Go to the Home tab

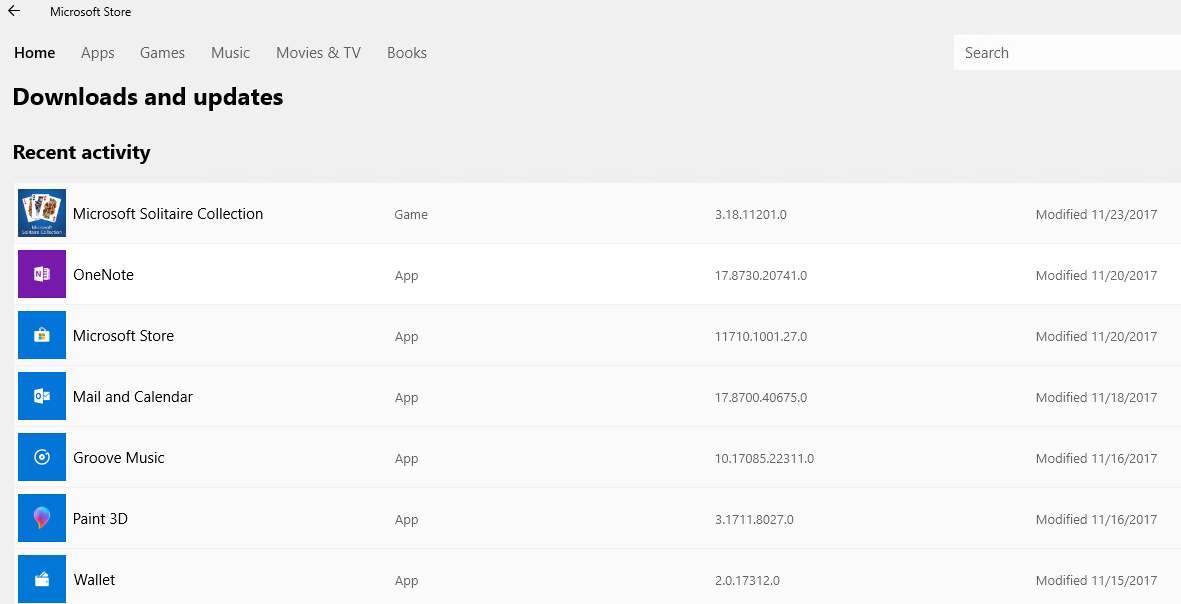pyautogui.click(x=35, y=53)
